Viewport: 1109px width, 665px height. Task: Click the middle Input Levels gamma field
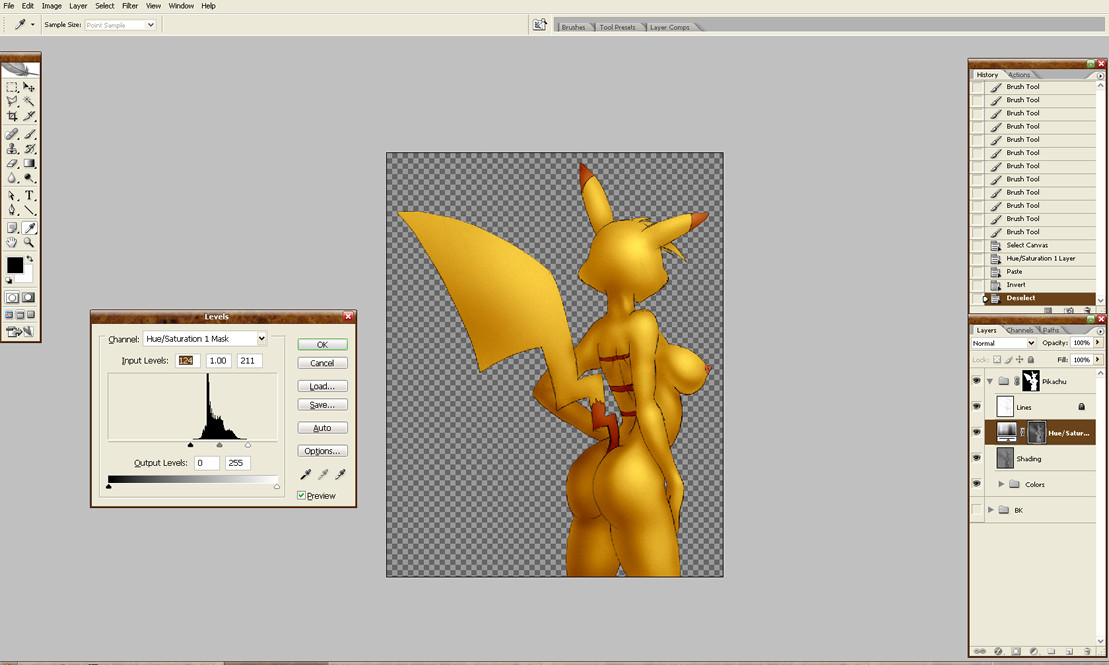tap(218, 361)
